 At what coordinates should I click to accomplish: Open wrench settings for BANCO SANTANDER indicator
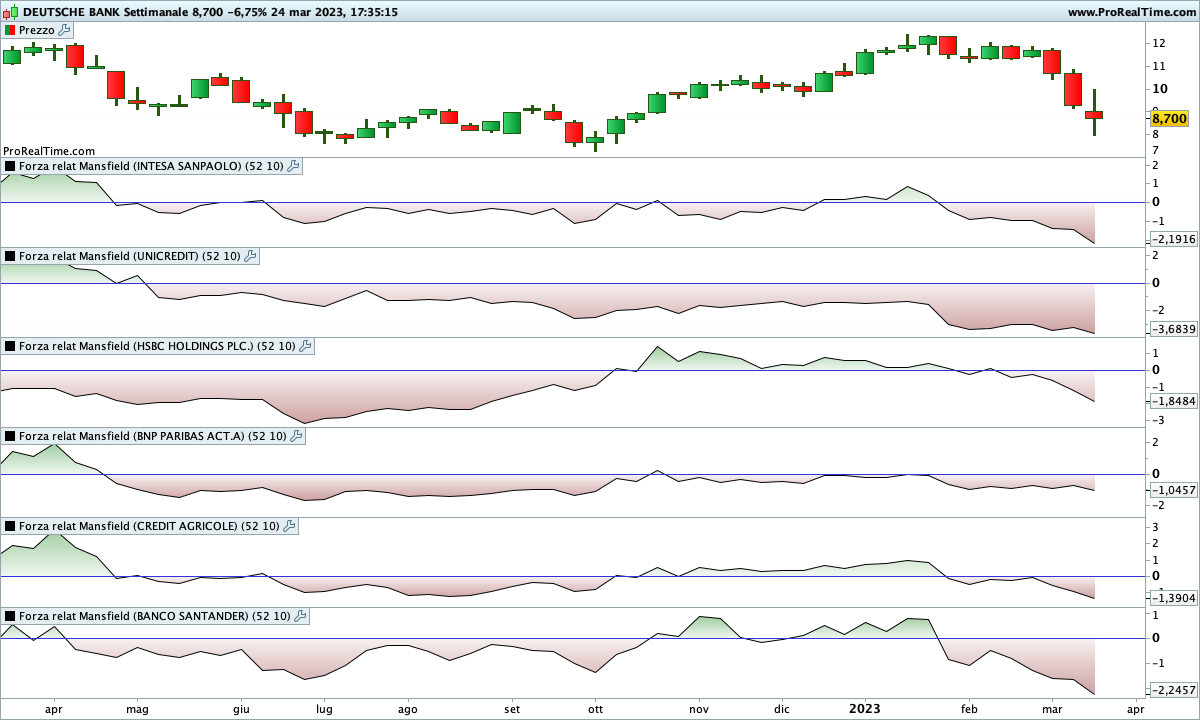(301, 616)
